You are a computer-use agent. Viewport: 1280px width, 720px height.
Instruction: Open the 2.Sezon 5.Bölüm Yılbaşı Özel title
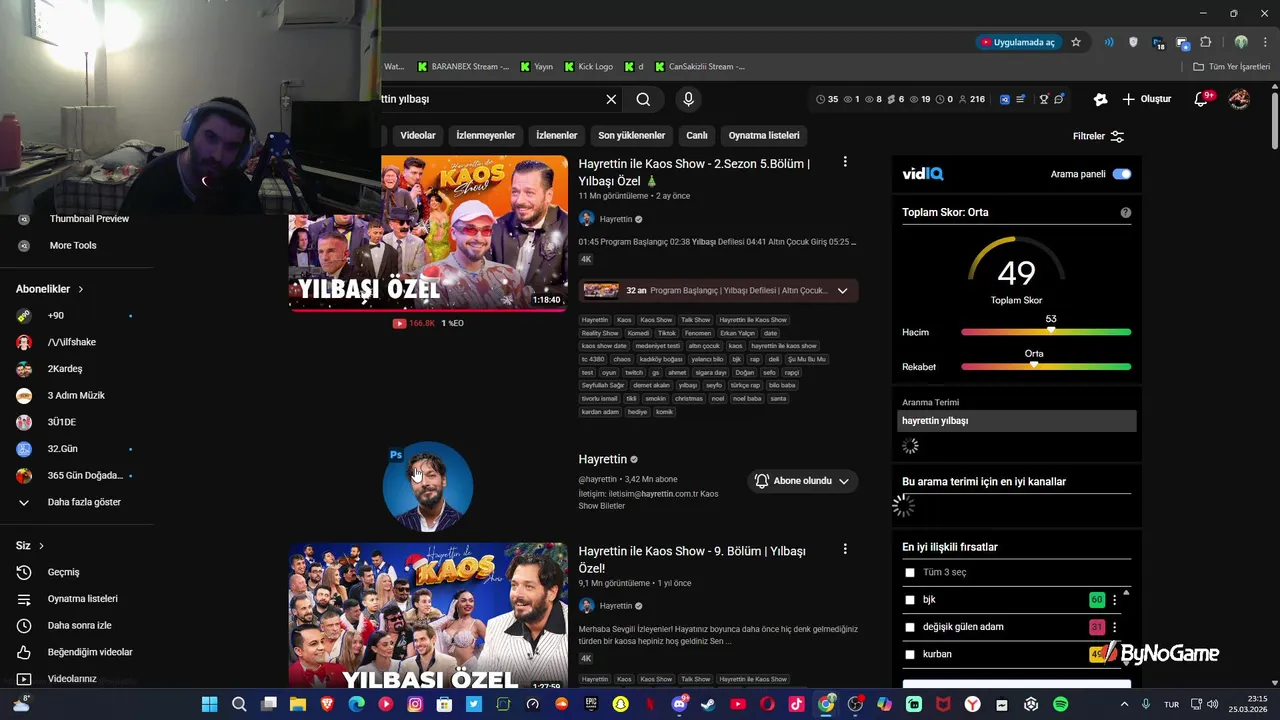(x=694, y=172)
